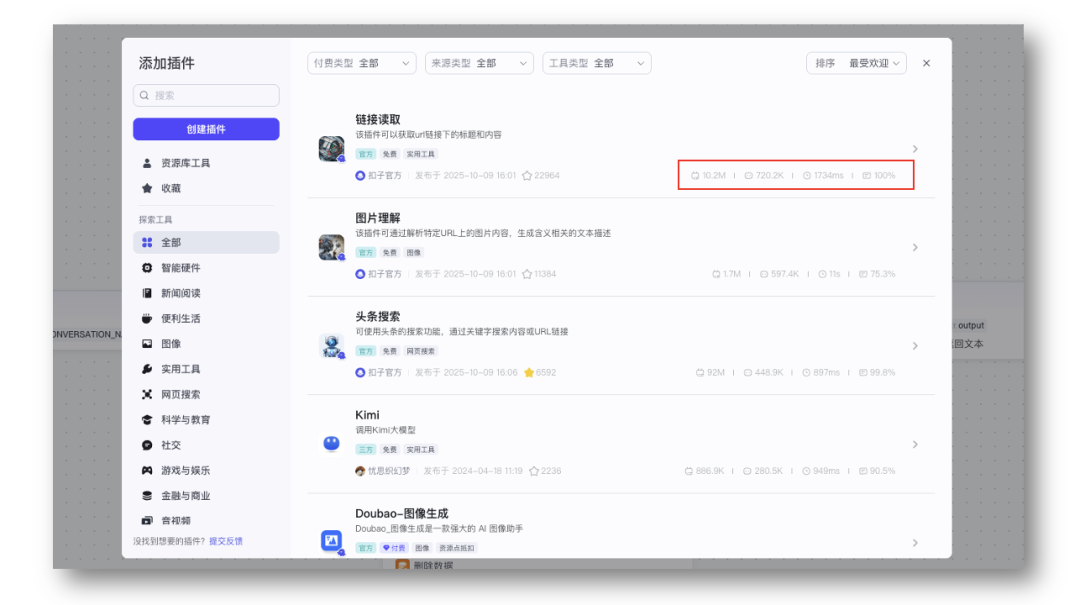Open the 来源类型 filter dropdown
Screen dimensions: 1080x605
point(479,63)
